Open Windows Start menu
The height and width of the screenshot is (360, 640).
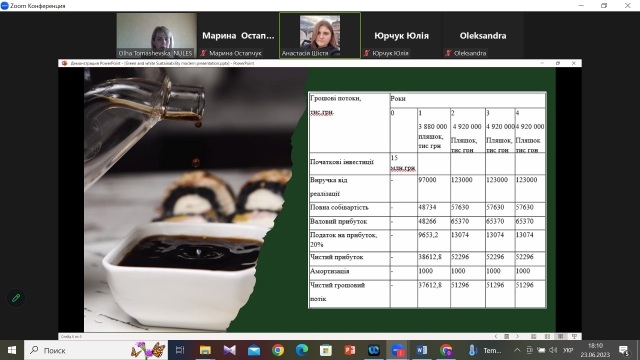coord(12,350)
